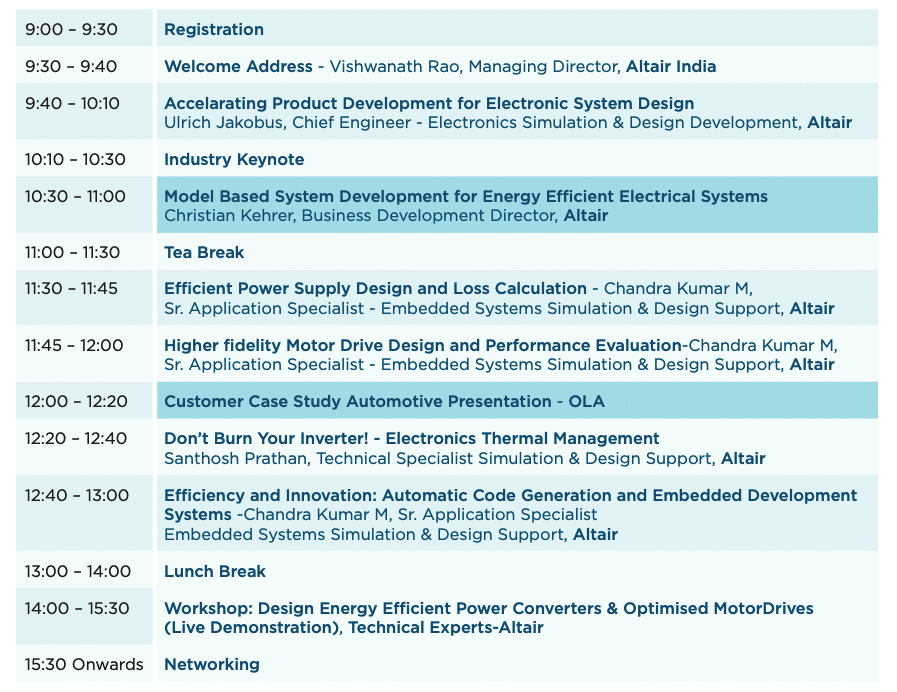Select the 12:00 – 12:20 time slot
This screenshot has width=897, height=692.
(76, 401)
